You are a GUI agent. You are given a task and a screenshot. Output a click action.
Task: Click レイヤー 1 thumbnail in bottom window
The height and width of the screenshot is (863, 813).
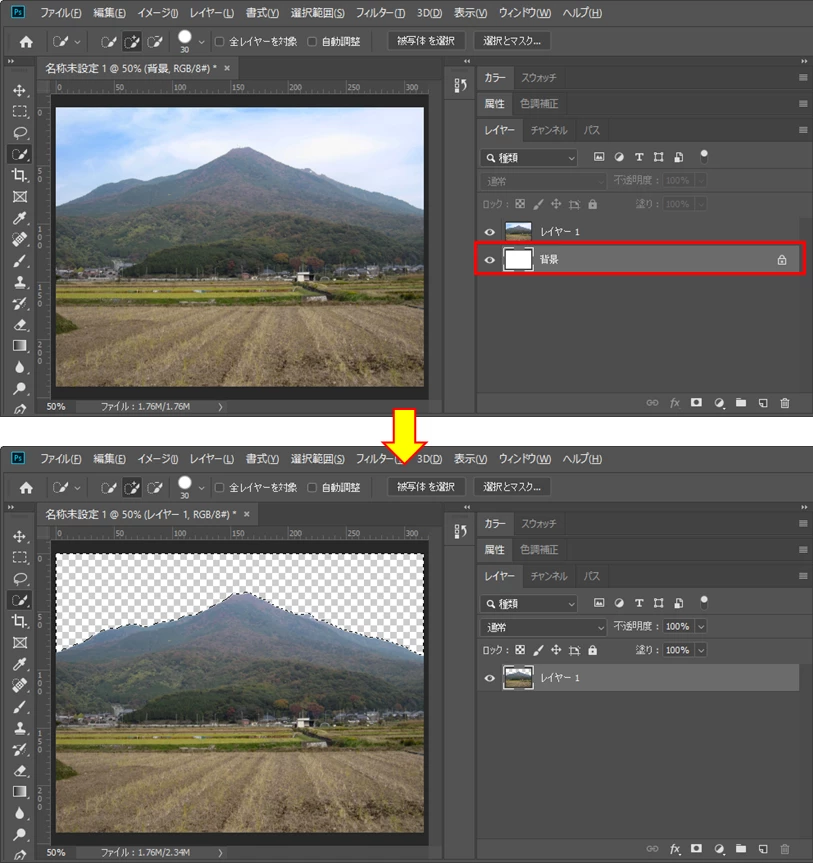pos(518,678)
